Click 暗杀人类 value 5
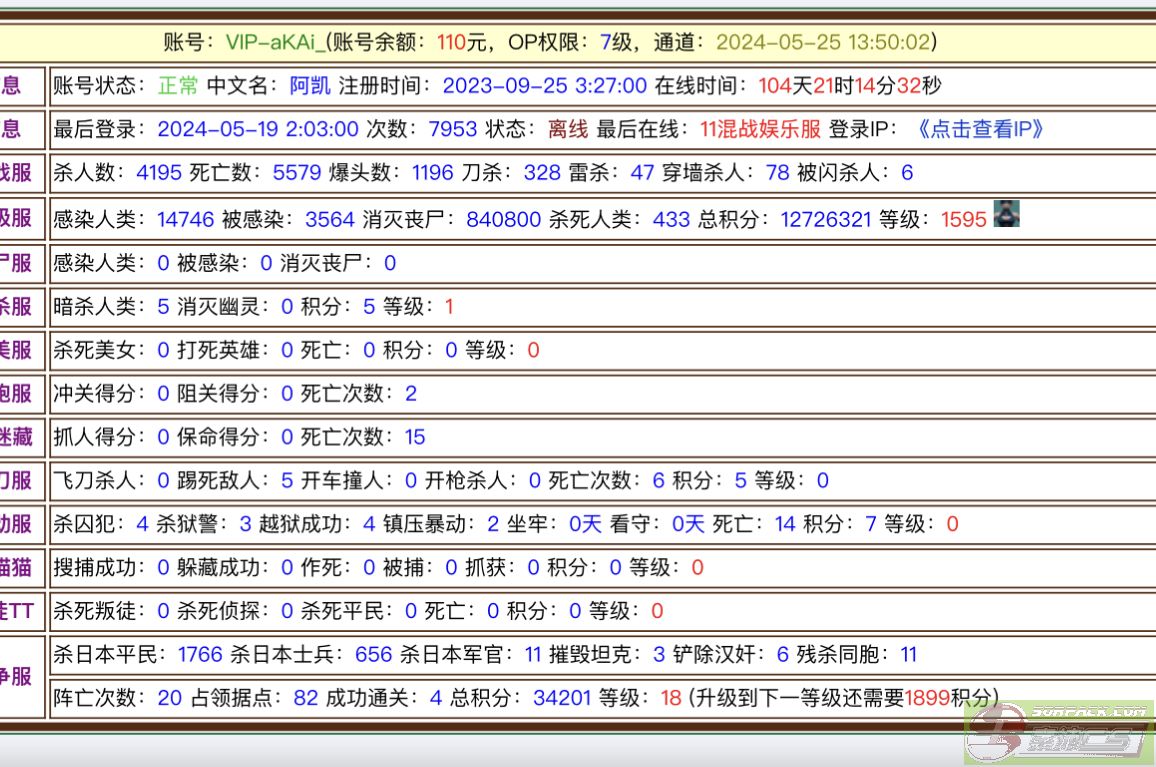This screenshot has height=767, width=1156. tap(164, 306)
